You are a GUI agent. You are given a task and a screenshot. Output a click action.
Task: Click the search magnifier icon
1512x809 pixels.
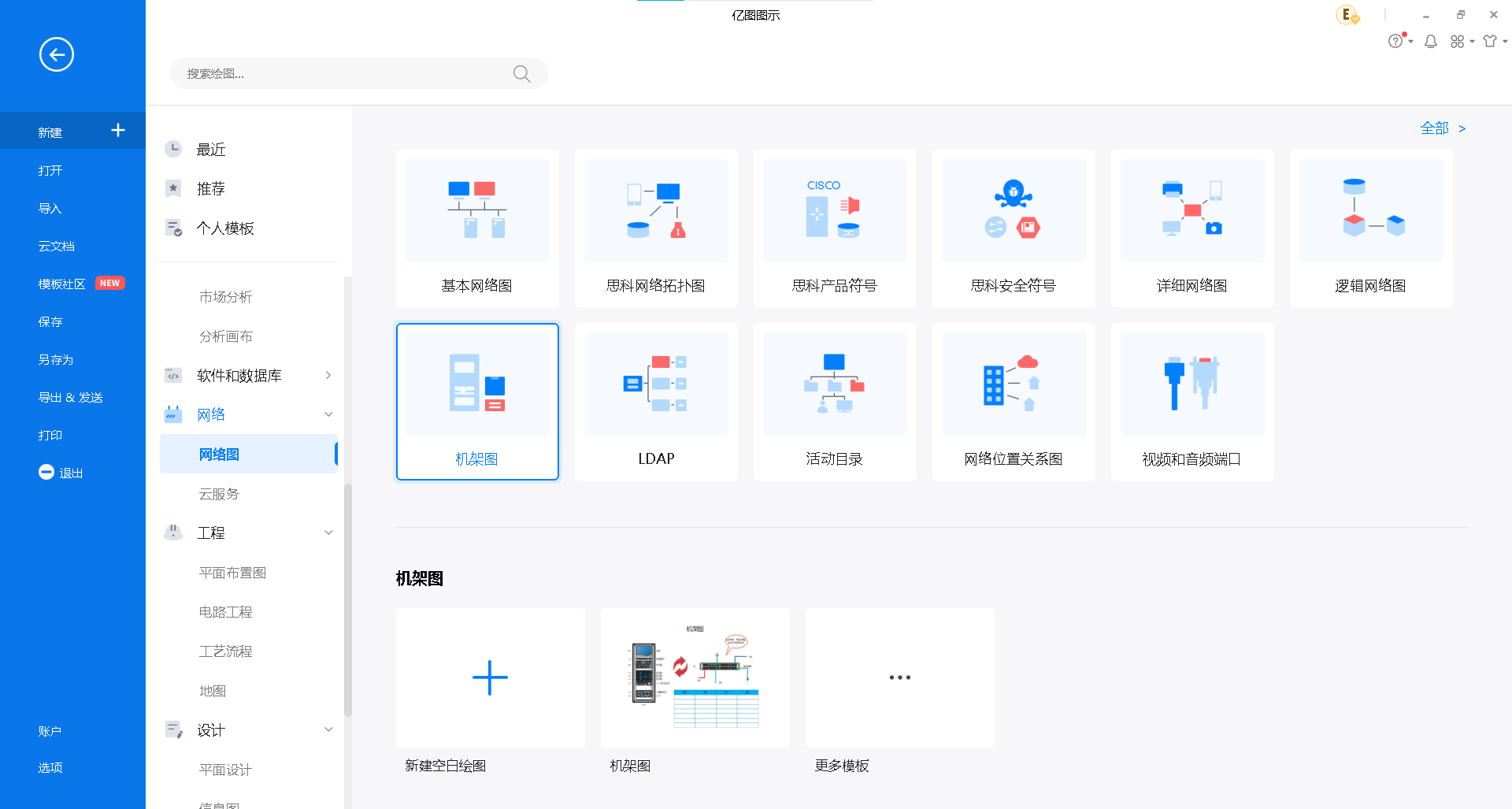521,74
